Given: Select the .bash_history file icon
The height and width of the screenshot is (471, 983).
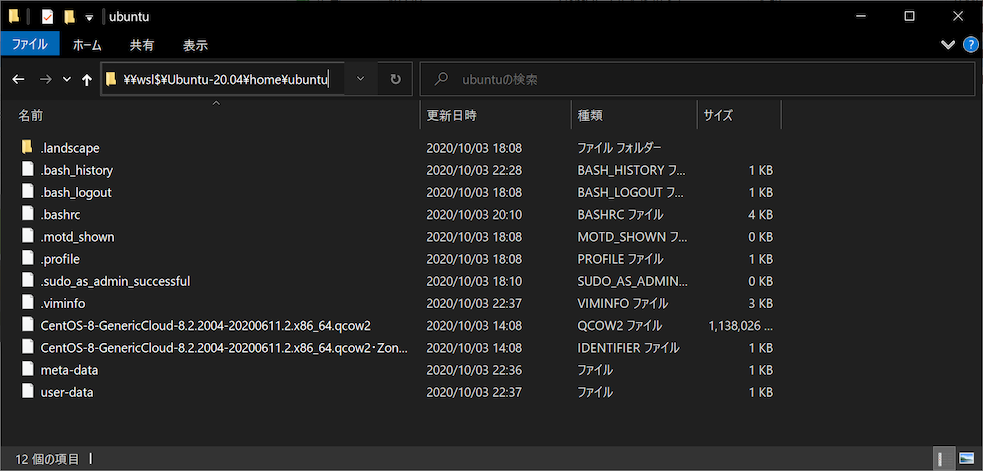Looking at the screenshot, I should pyautogui.click(x=27, y=169).
